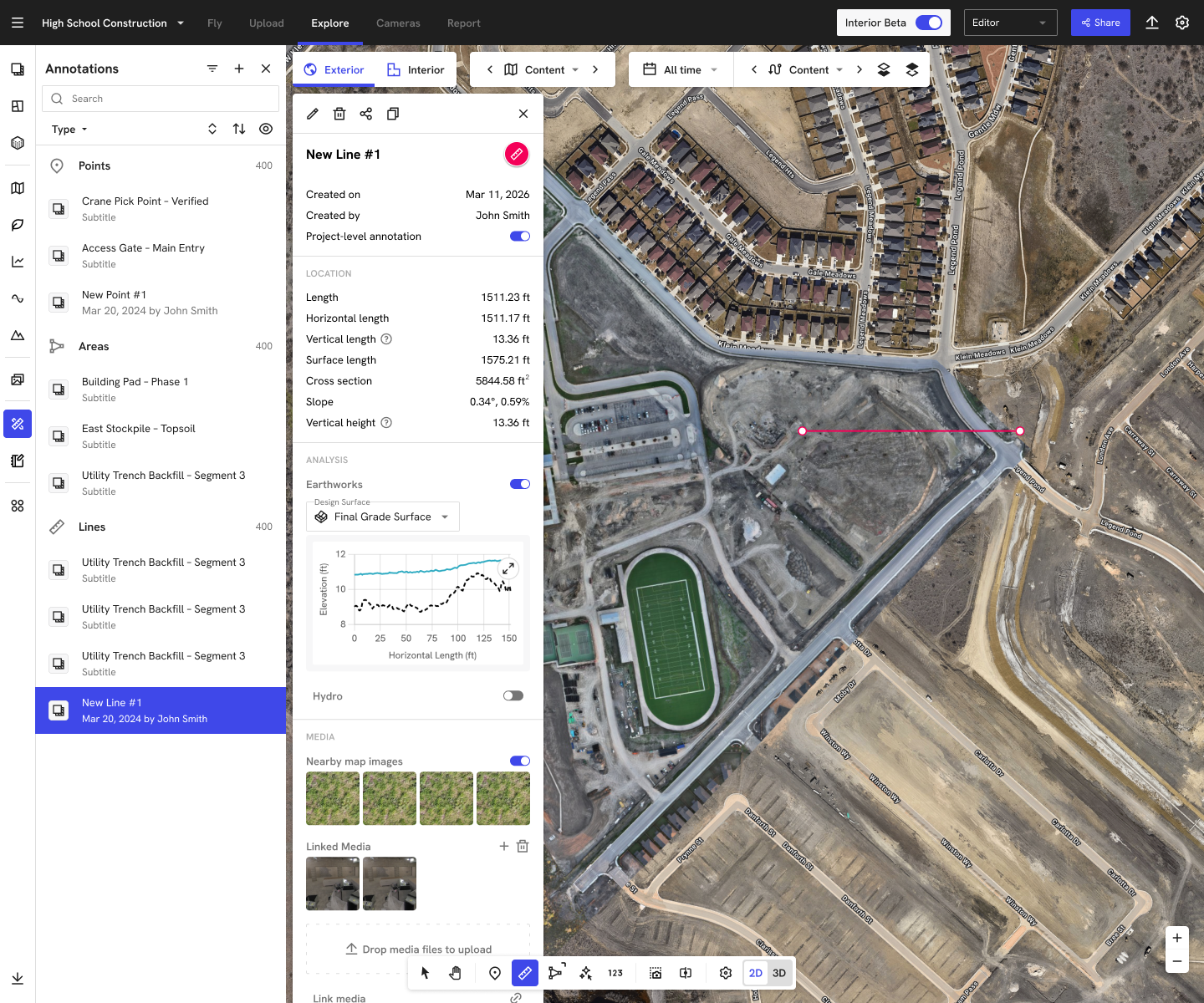
Task: Open the Final Grade Surface dropdown
Action: click(x=383, y=517)
